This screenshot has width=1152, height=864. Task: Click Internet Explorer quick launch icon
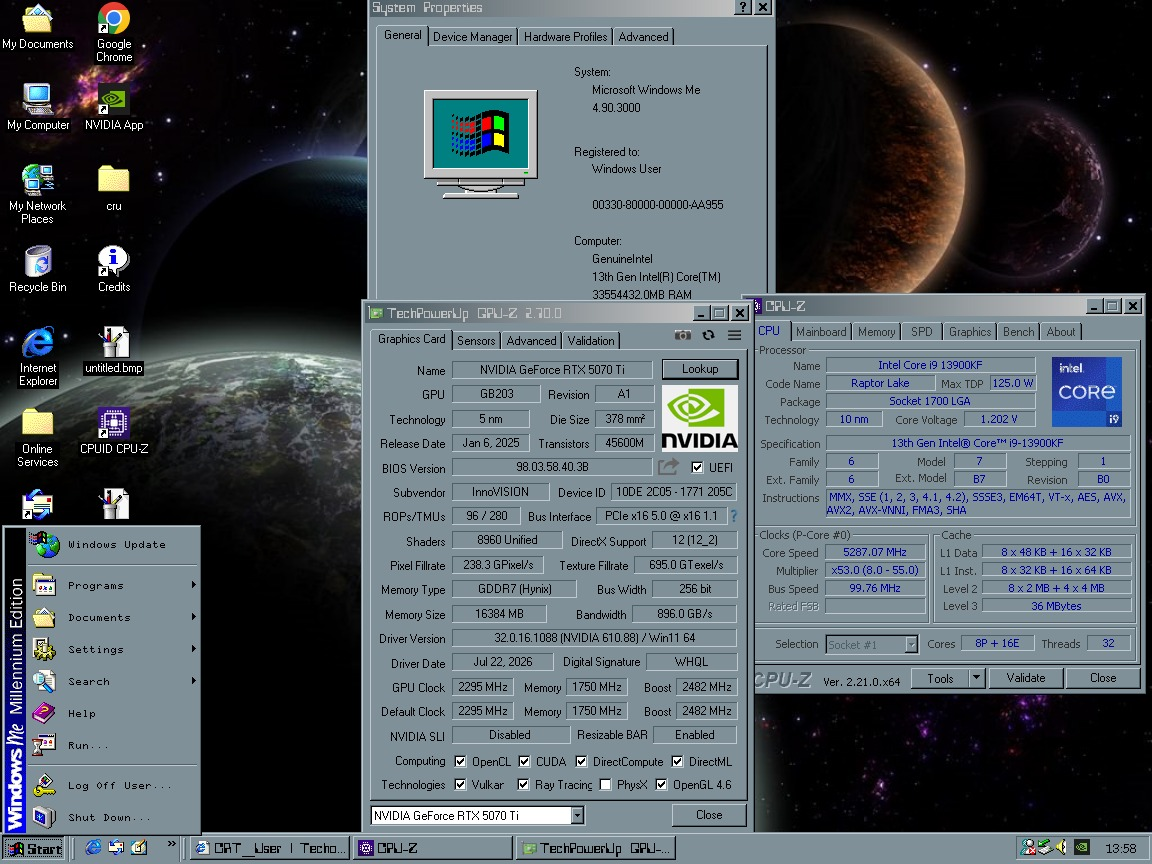coord(93,848)
